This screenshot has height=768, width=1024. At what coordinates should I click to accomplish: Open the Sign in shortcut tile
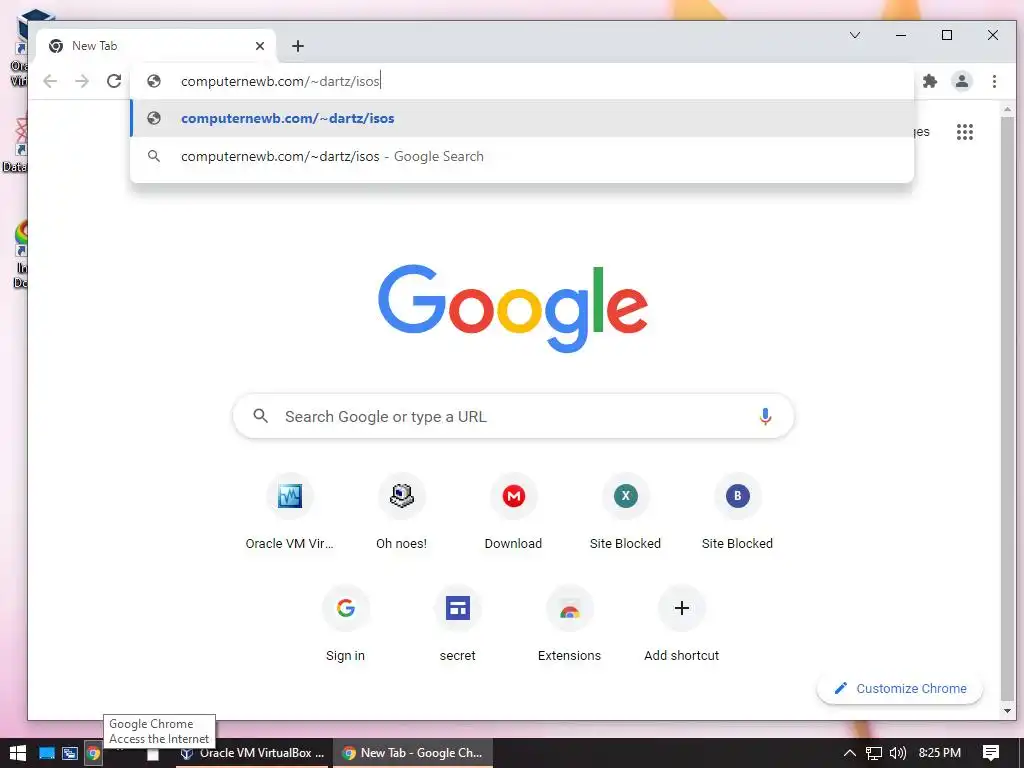345,624
